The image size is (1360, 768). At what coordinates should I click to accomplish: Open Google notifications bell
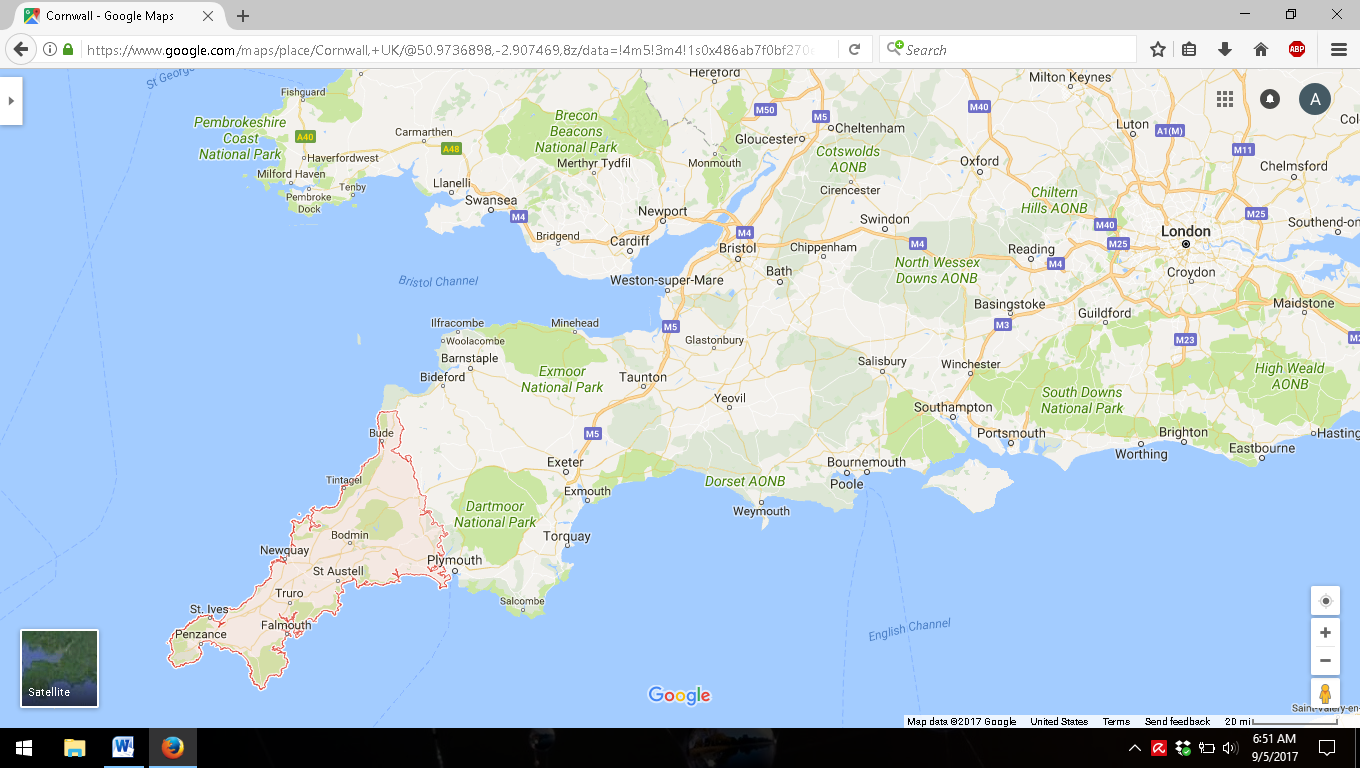pos(1270,98)
